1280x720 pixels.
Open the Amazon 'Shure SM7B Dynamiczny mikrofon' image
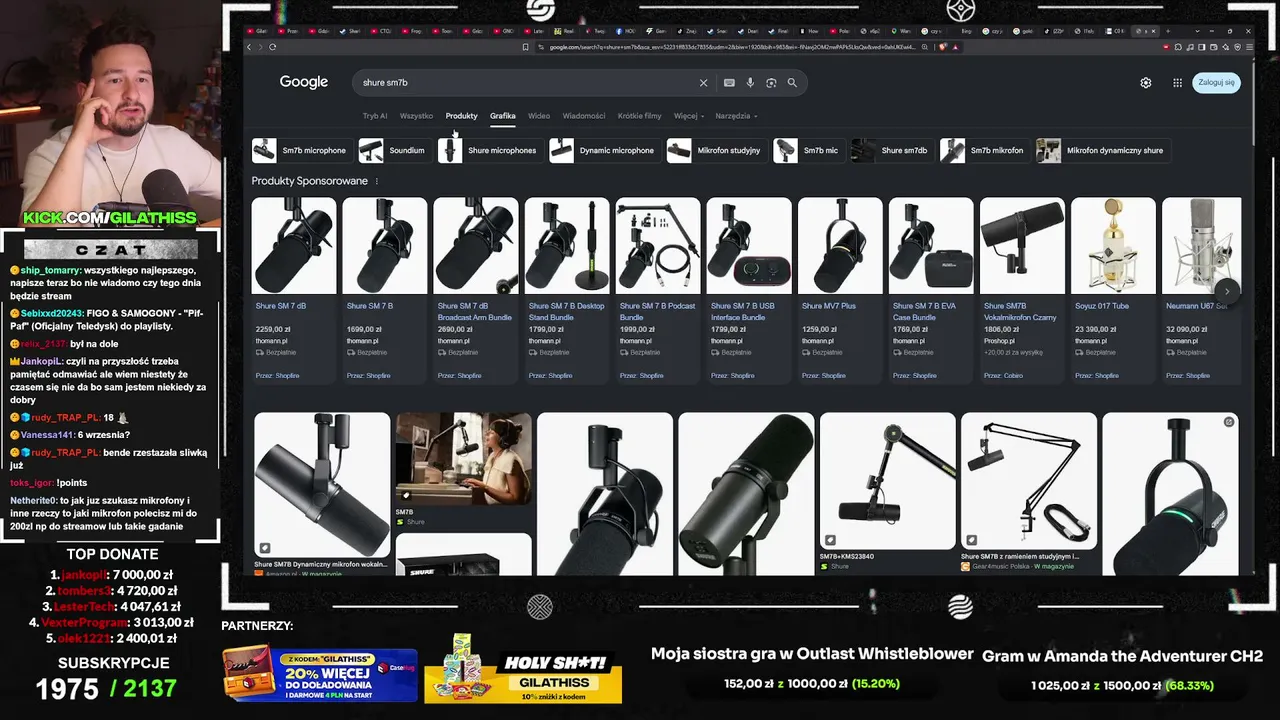click(x=322, y=485)
